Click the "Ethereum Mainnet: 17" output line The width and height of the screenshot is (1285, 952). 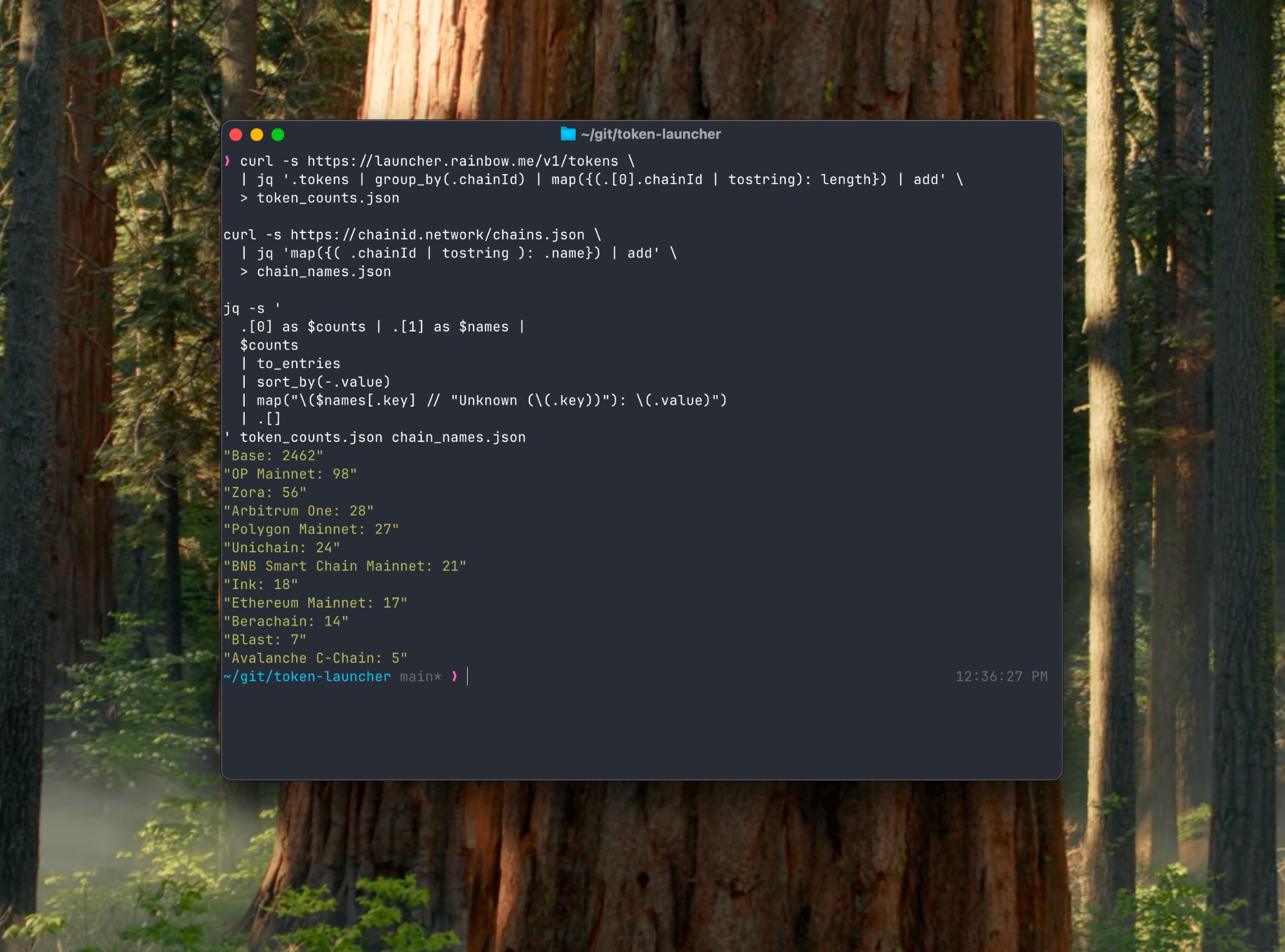(315, 603)
